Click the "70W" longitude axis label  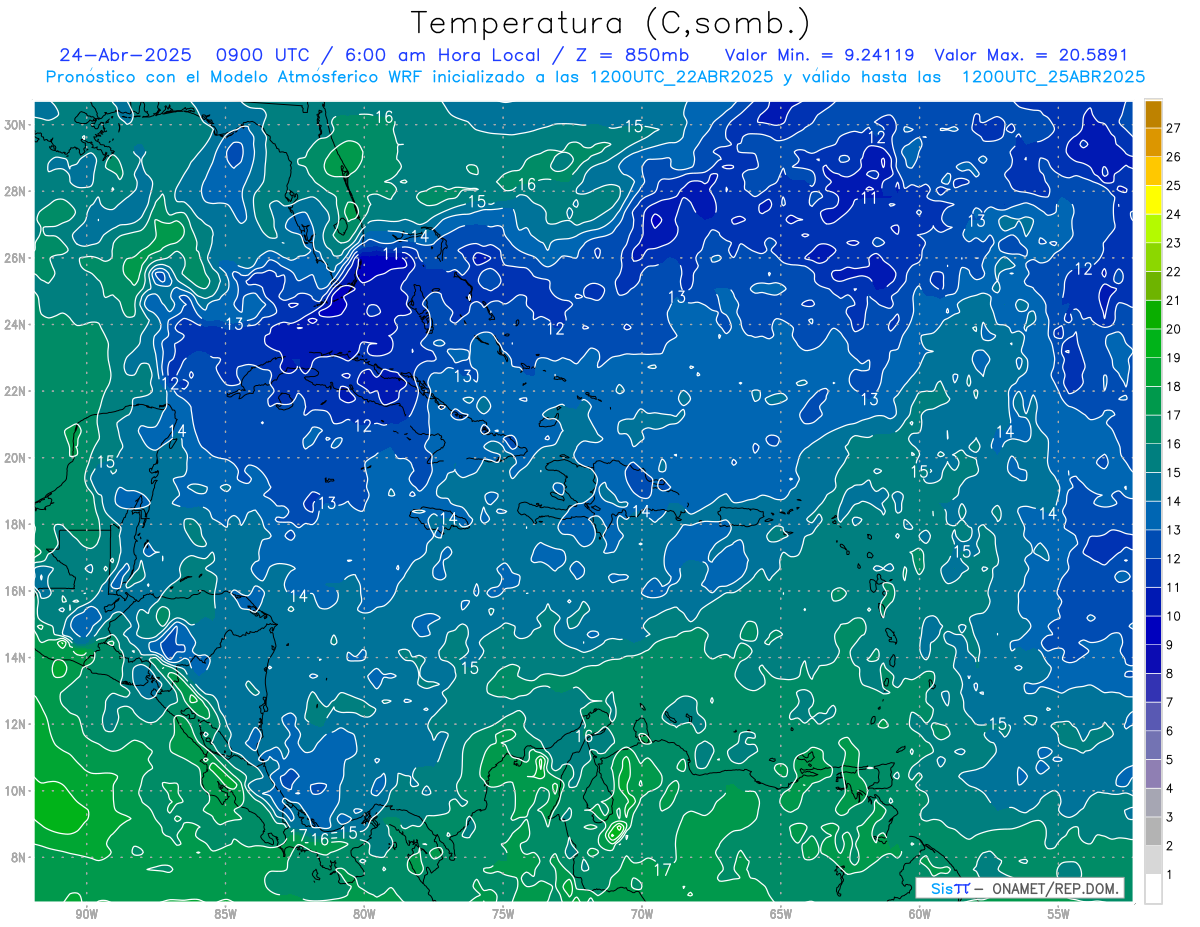pos(642,915)
